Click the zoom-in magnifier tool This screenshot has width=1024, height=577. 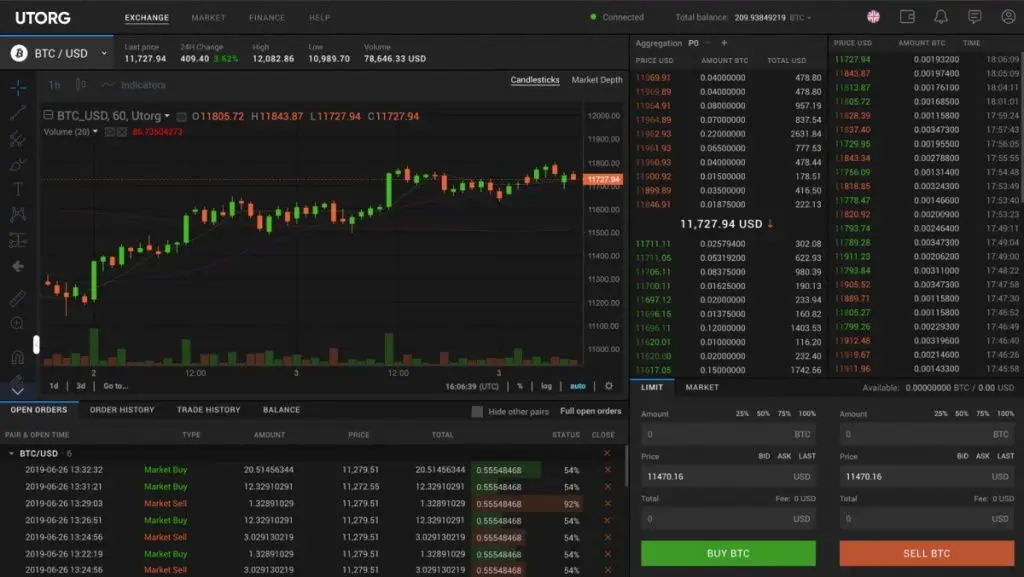click(x=17, y=323)
